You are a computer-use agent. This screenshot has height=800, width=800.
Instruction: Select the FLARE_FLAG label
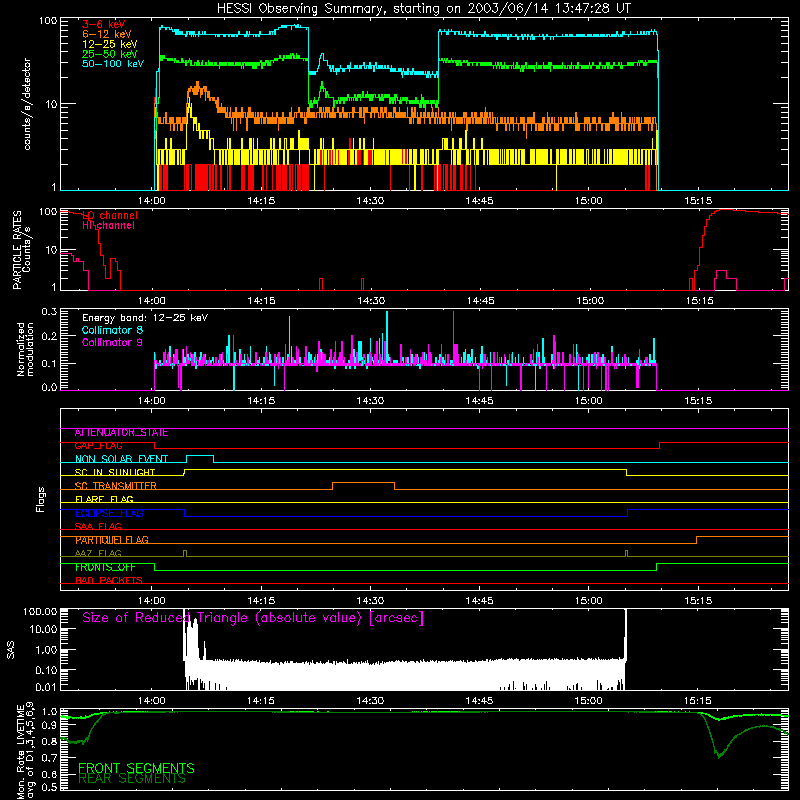104,499
